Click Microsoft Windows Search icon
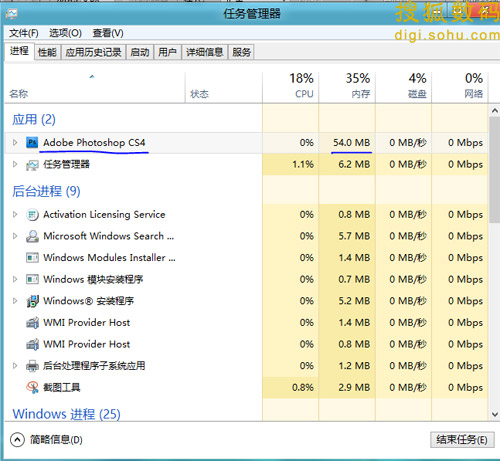 (32, 236)
